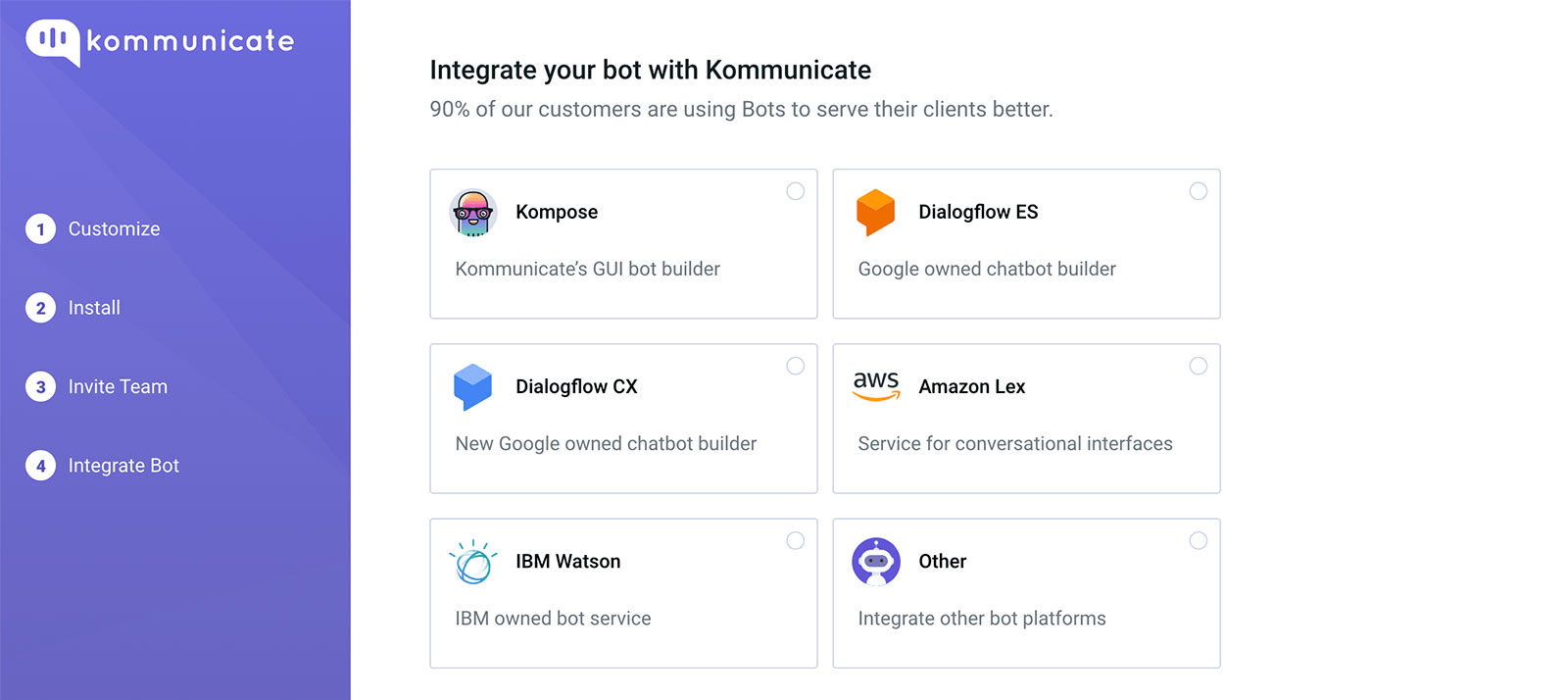Select the Kompose radio button
Viewport: 1568px width, 700px height.
pos(796,191)
